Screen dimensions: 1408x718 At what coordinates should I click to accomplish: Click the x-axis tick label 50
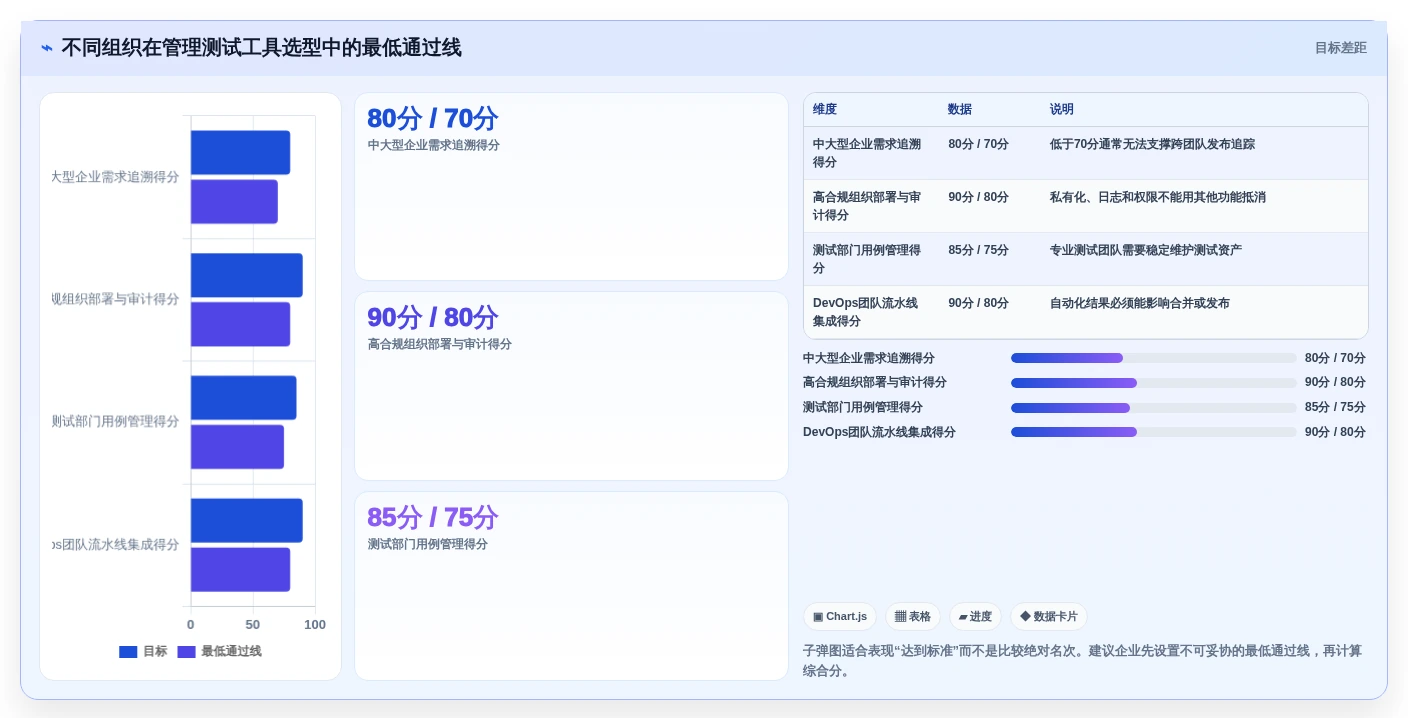coord(252,625)
